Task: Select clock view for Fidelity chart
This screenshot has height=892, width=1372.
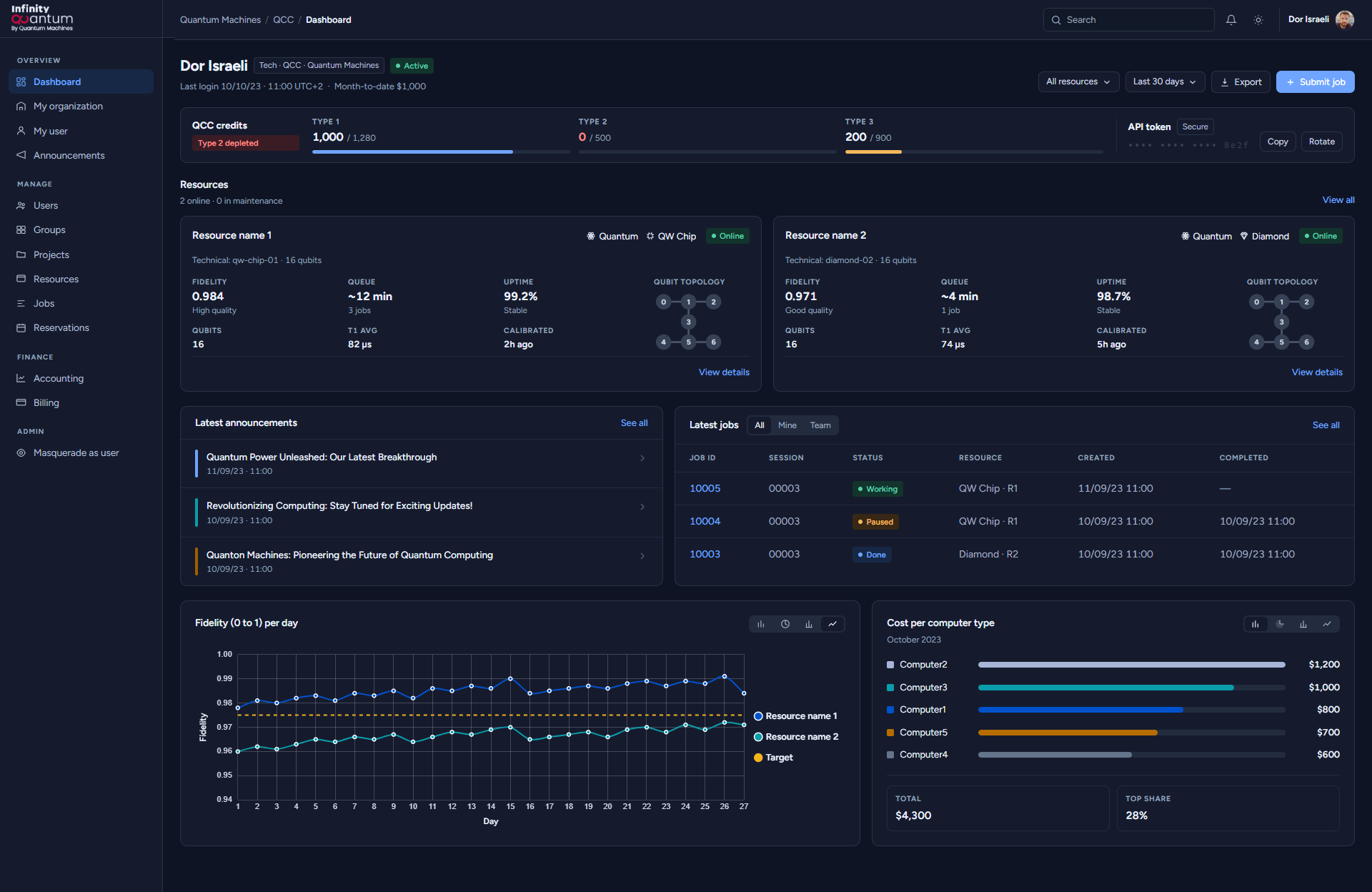Action: pos(785,624)
